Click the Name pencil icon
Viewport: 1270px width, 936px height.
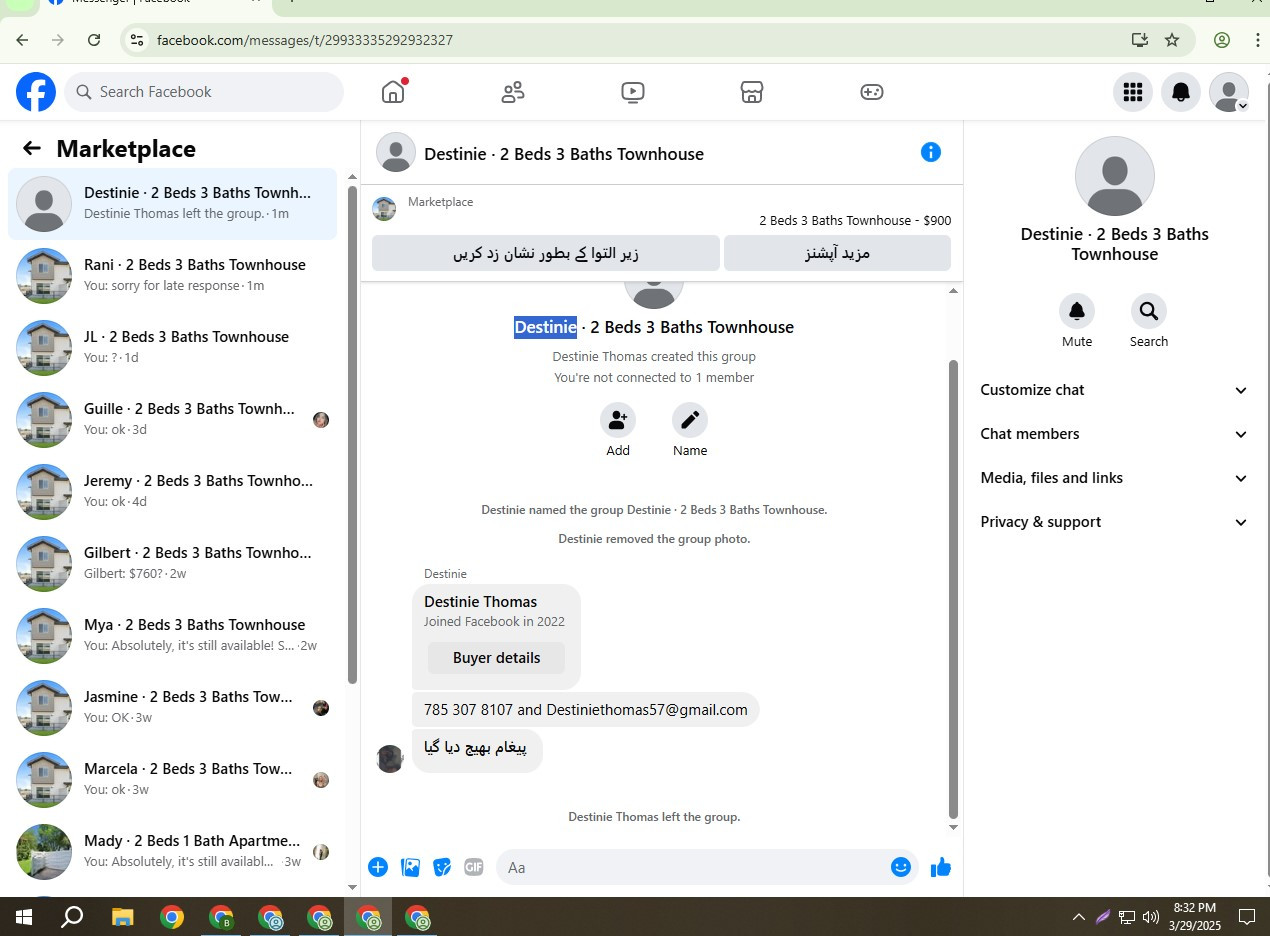pyautogui.click(x=690, y=420)
